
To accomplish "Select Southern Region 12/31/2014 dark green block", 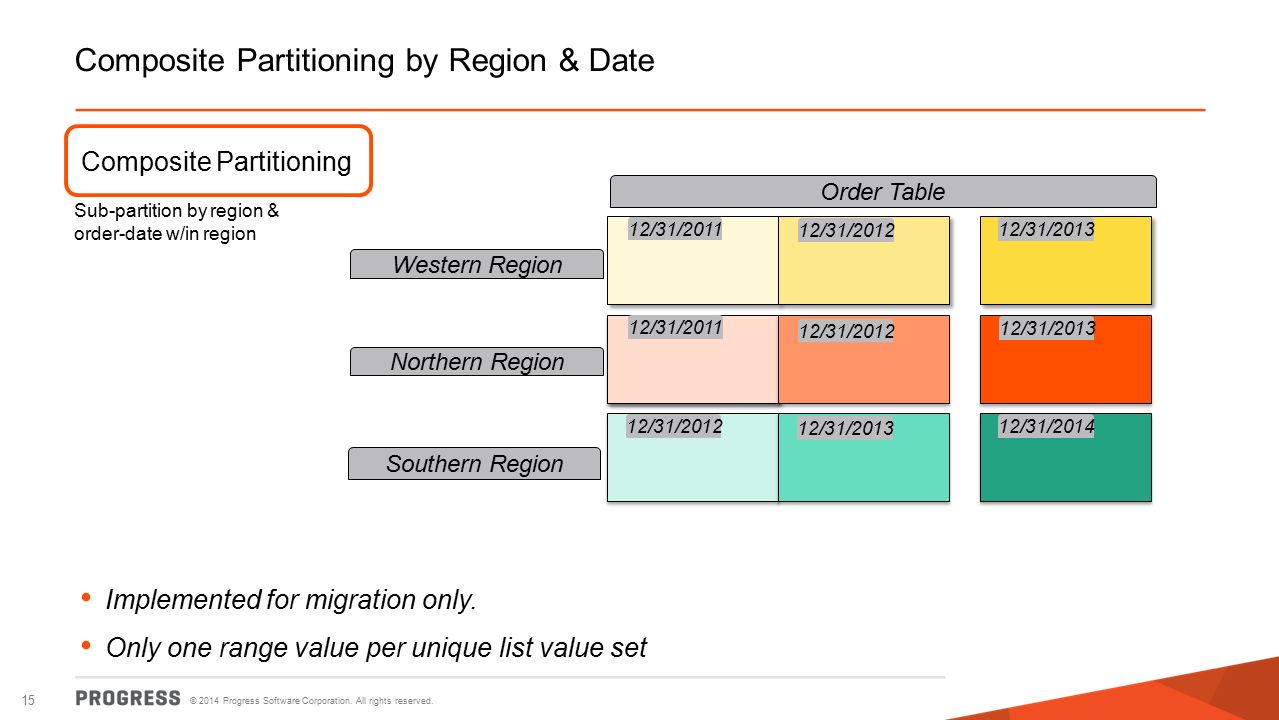I will click(1066, 457).
